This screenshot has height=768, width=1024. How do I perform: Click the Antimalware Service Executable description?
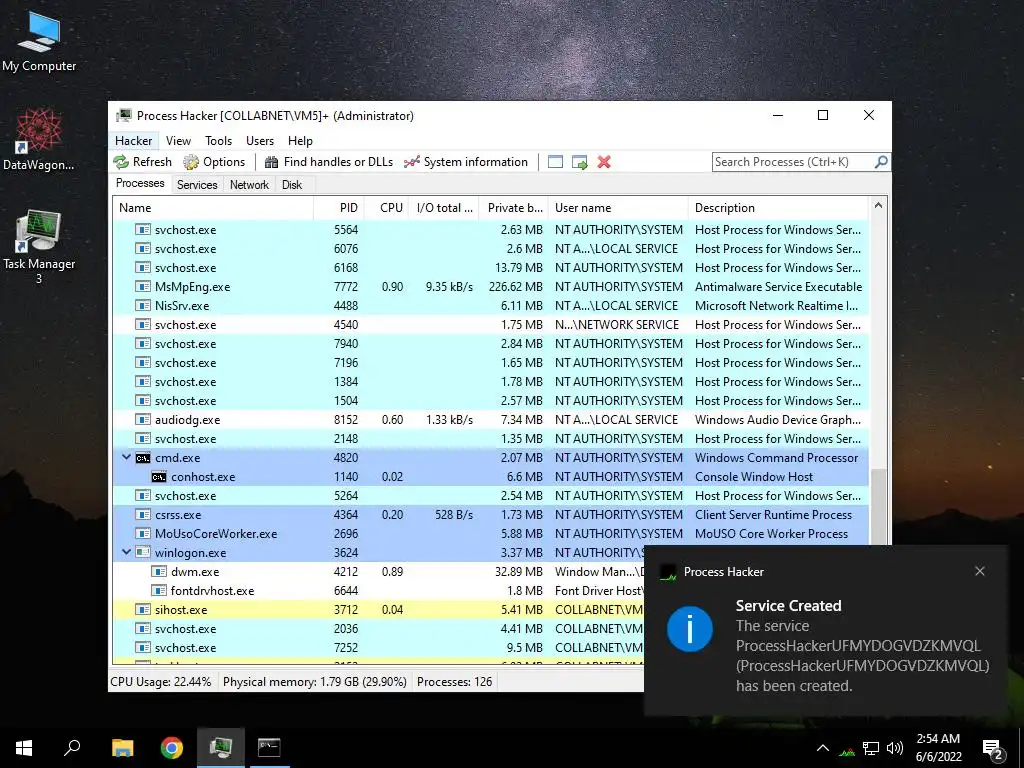pyautogui.click(x=778, y=287)
